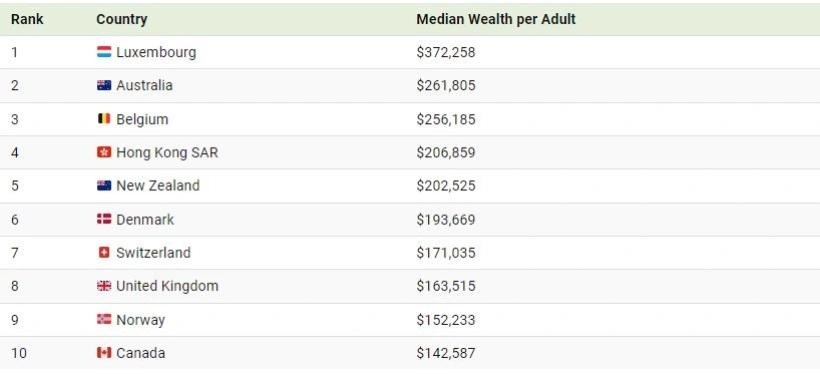Viewport: 820px width, 374px height.
Task: Click the $142,587 value for Canada
Action: tap(446, 353)
